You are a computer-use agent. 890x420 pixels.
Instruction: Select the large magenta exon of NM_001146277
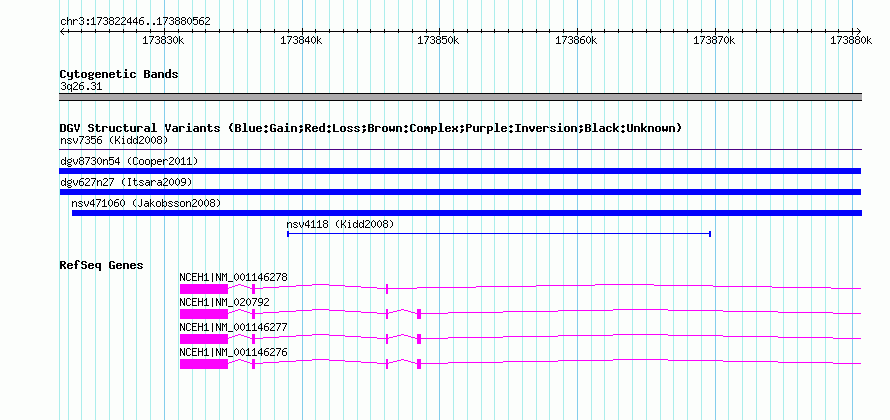pos(204,339)
